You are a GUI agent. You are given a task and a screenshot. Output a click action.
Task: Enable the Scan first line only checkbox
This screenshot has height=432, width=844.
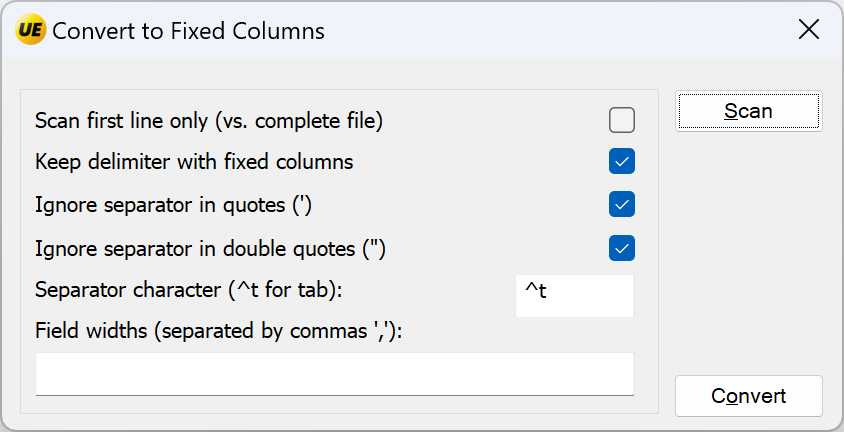coord(622,120)
